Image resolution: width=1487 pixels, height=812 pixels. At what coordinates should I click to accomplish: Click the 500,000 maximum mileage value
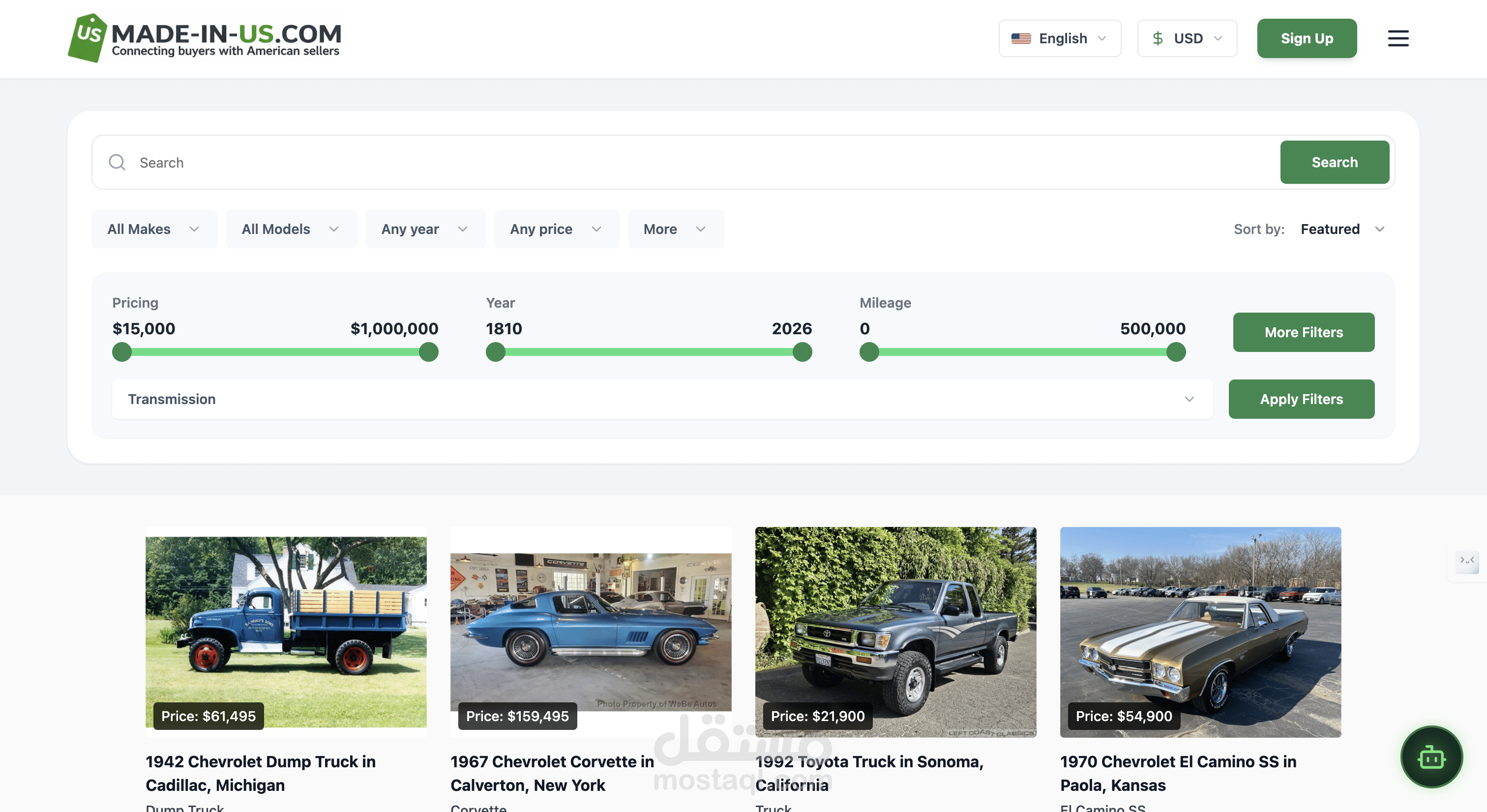pyautogui.click(x=1152, y=328)
